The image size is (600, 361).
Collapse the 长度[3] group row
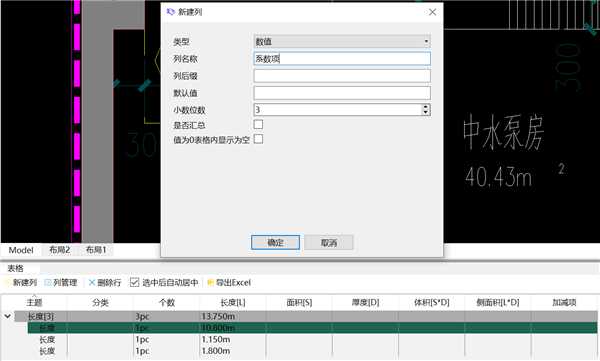click(x=7, y=316)
